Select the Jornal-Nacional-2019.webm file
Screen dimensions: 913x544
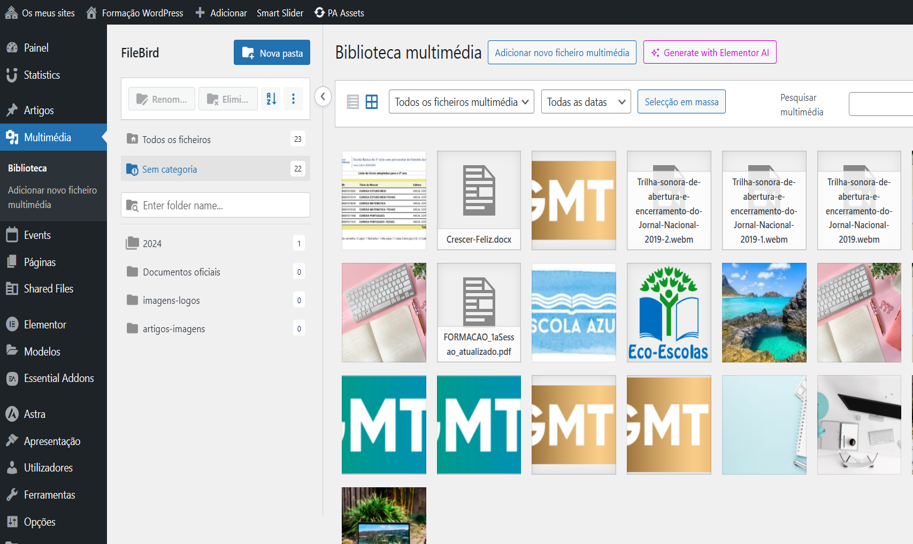point(859,200)
